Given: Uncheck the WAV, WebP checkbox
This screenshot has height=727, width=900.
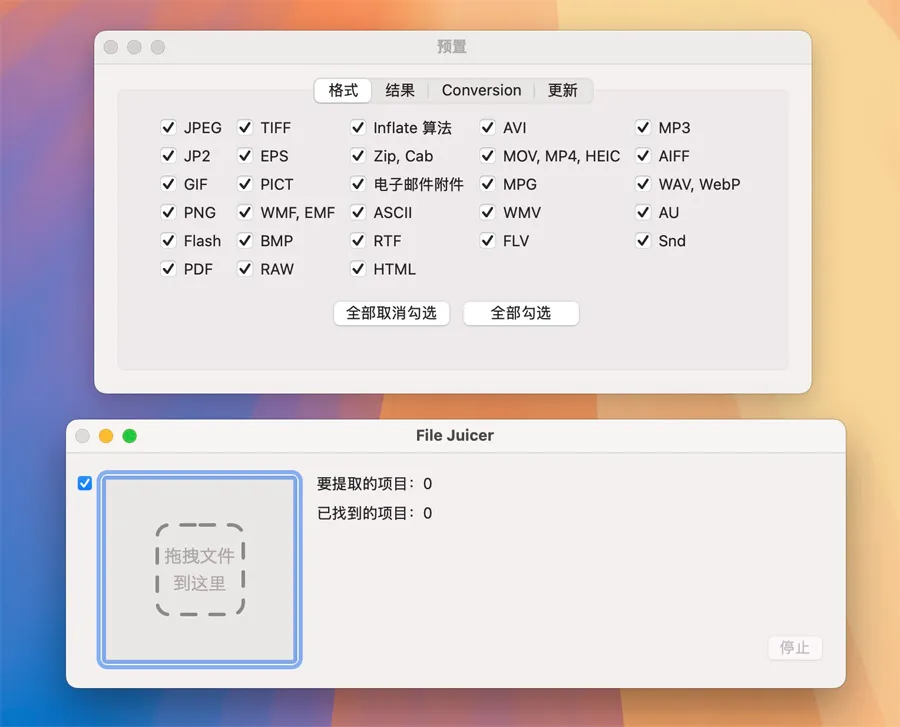Looking at the screenshot, I should pyautogui.click(x=643, y=184).
